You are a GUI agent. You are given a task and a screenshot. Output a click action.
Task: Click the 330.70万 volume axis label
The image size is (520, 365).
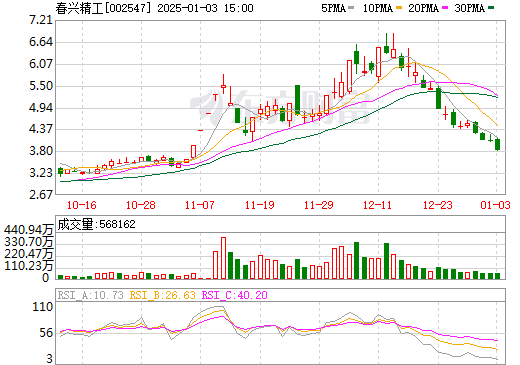(x=28, y=242)
